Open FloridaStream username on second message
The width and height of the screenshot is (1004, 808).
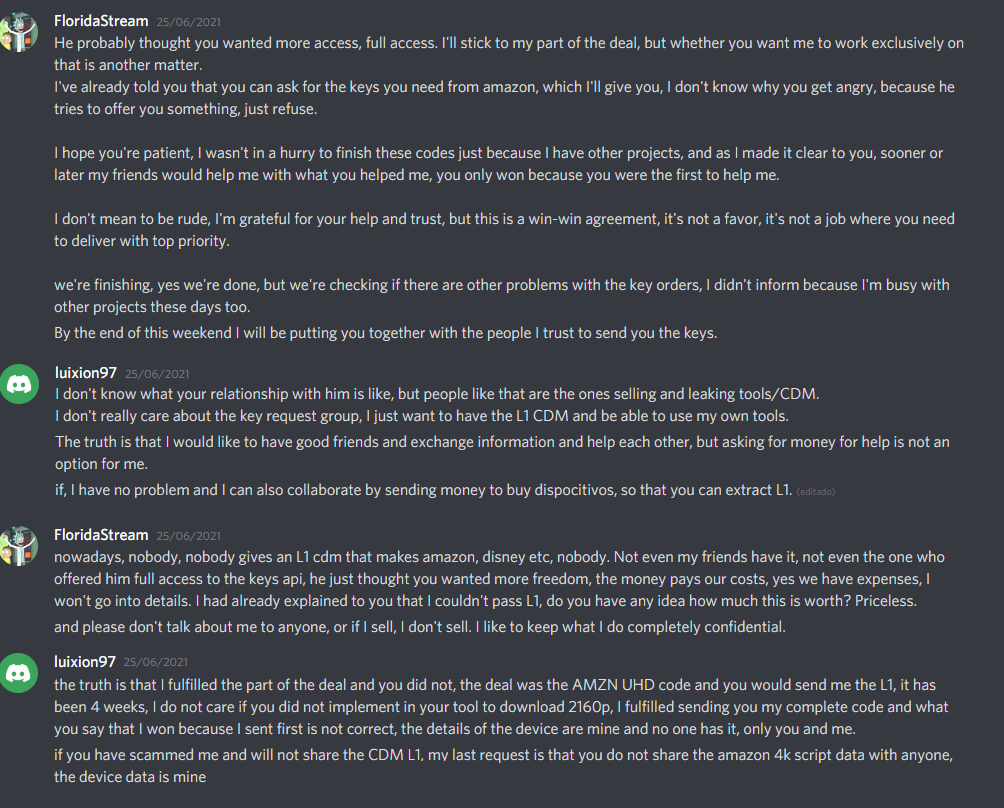coord(101,535)
